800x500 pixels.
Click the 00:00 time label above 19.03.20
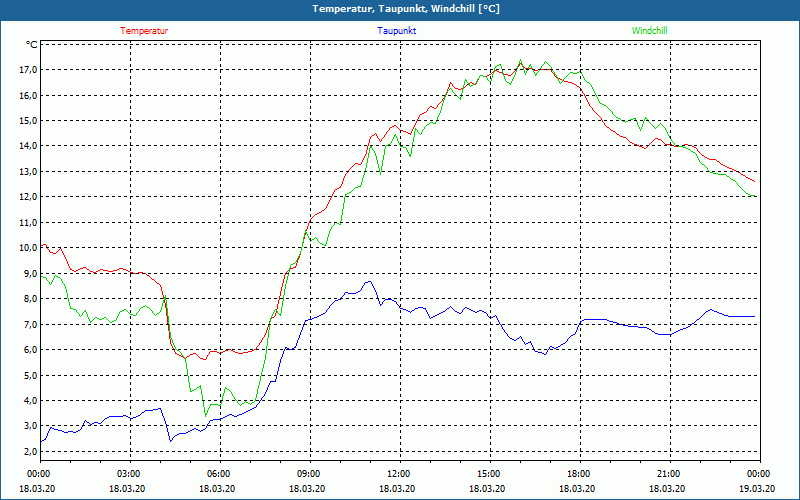760,474
